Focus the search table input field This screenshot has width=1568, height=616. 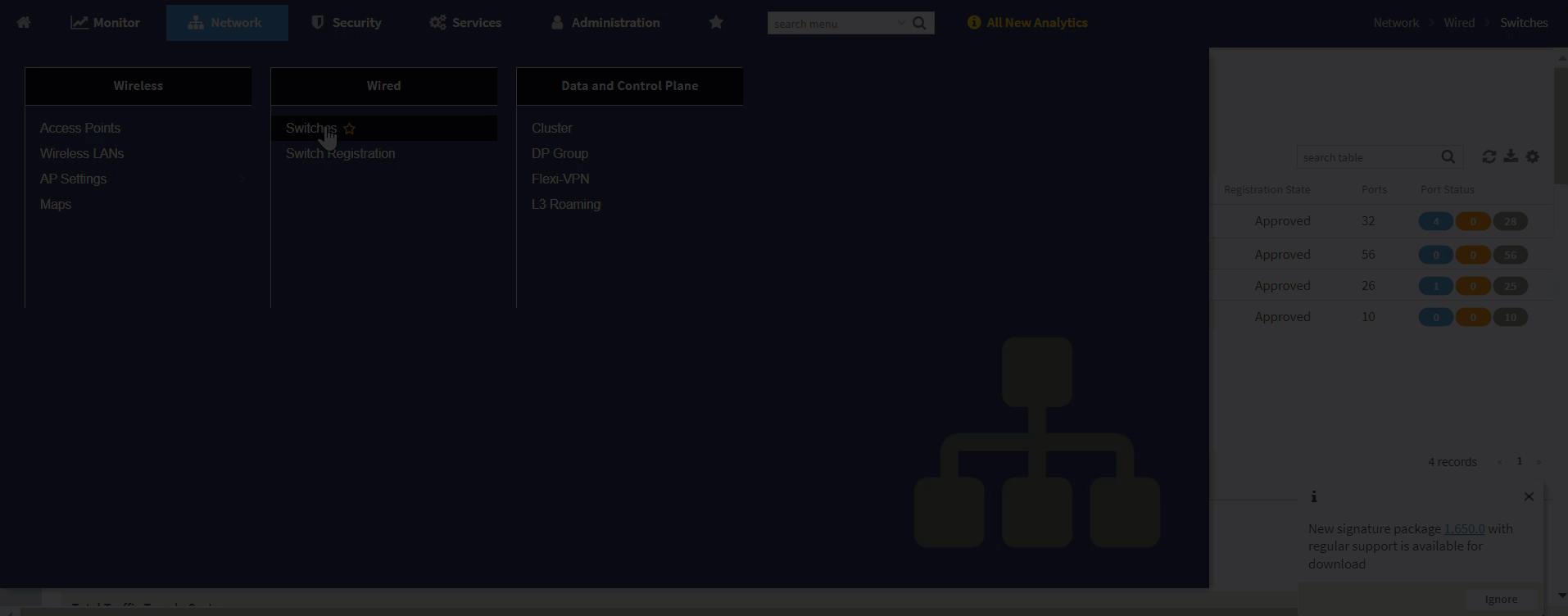[x=1370, y=157]
